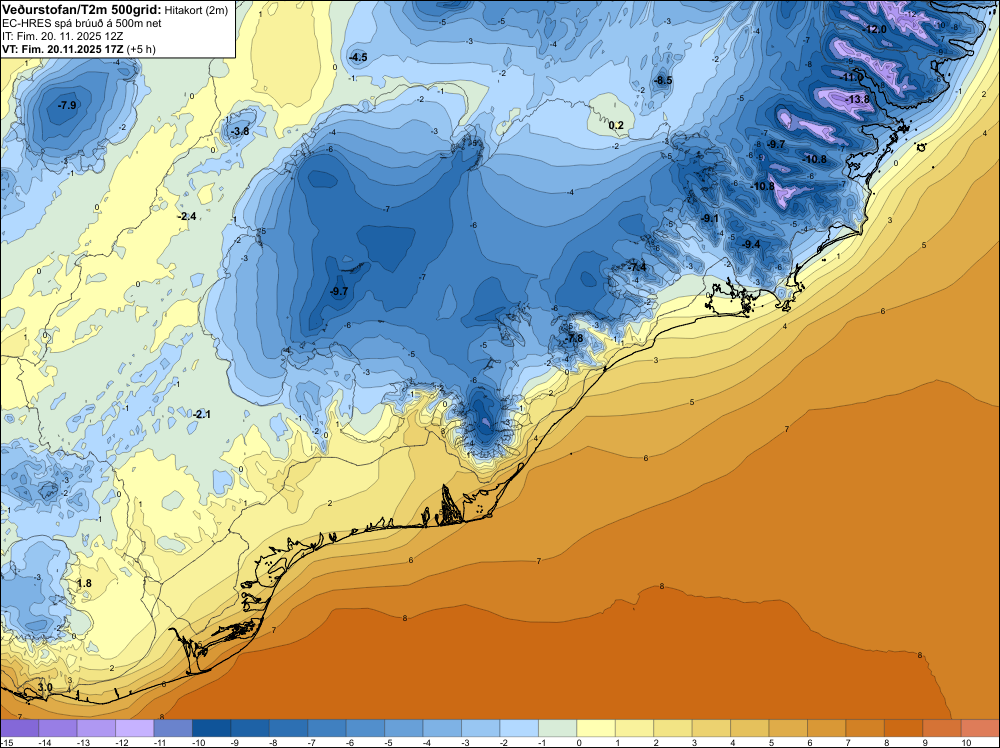Click the legend swatch between 3 and 4

[x=711, y=728]
